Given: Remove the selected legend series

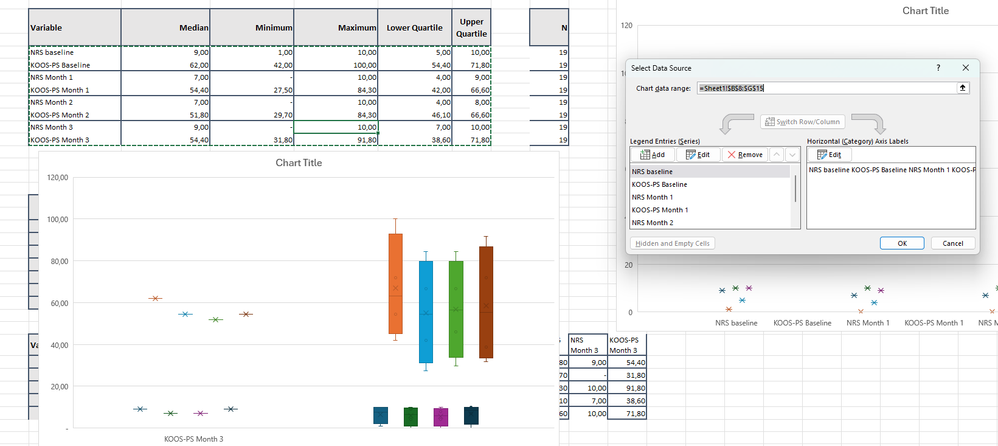Looking at the screenshot, I should [745, 155].
